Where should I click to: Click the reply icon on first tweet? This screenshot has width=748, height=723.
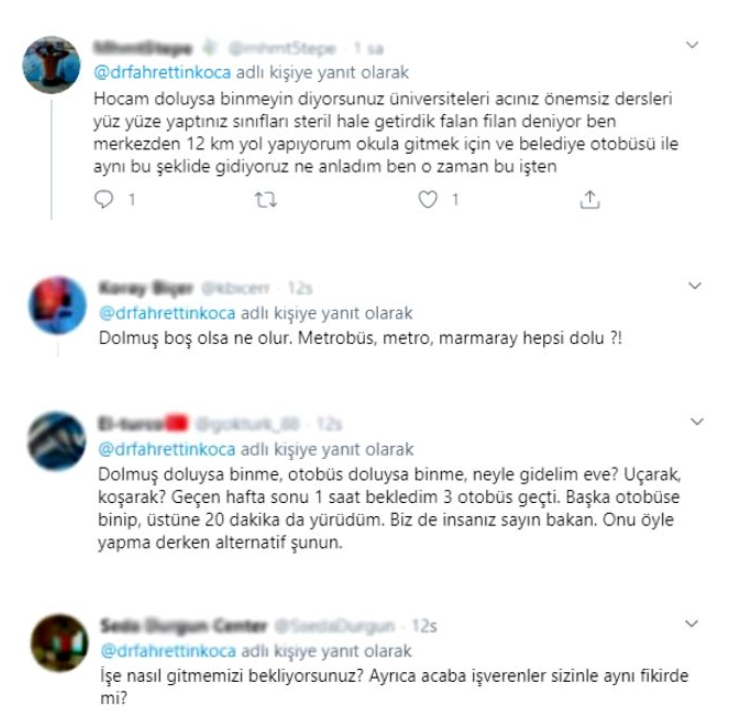tap(104, 199)
